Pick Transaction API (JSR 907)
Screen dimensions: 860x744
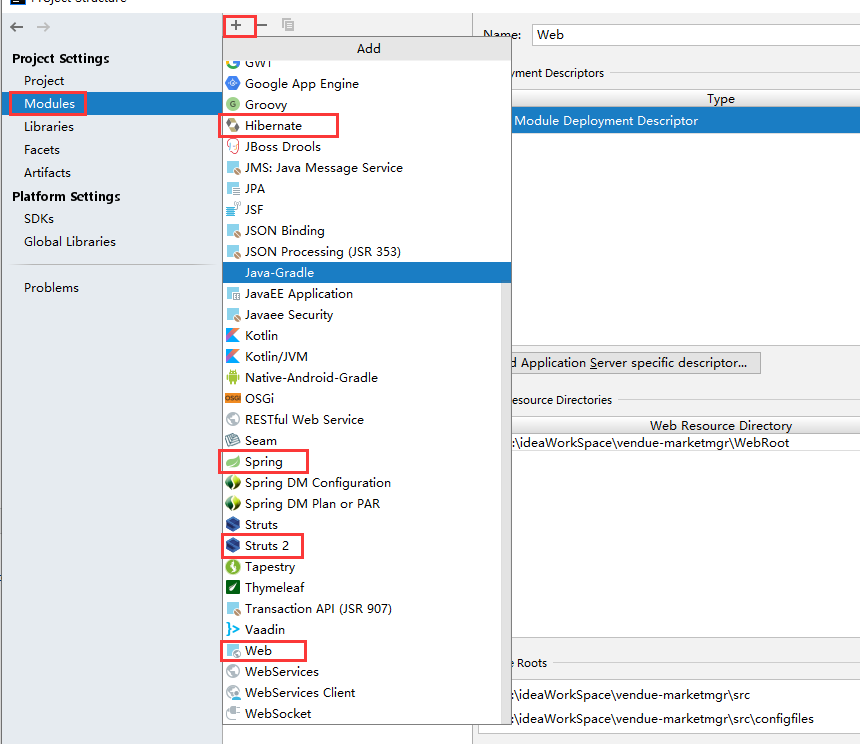click(x=362, y=609)
